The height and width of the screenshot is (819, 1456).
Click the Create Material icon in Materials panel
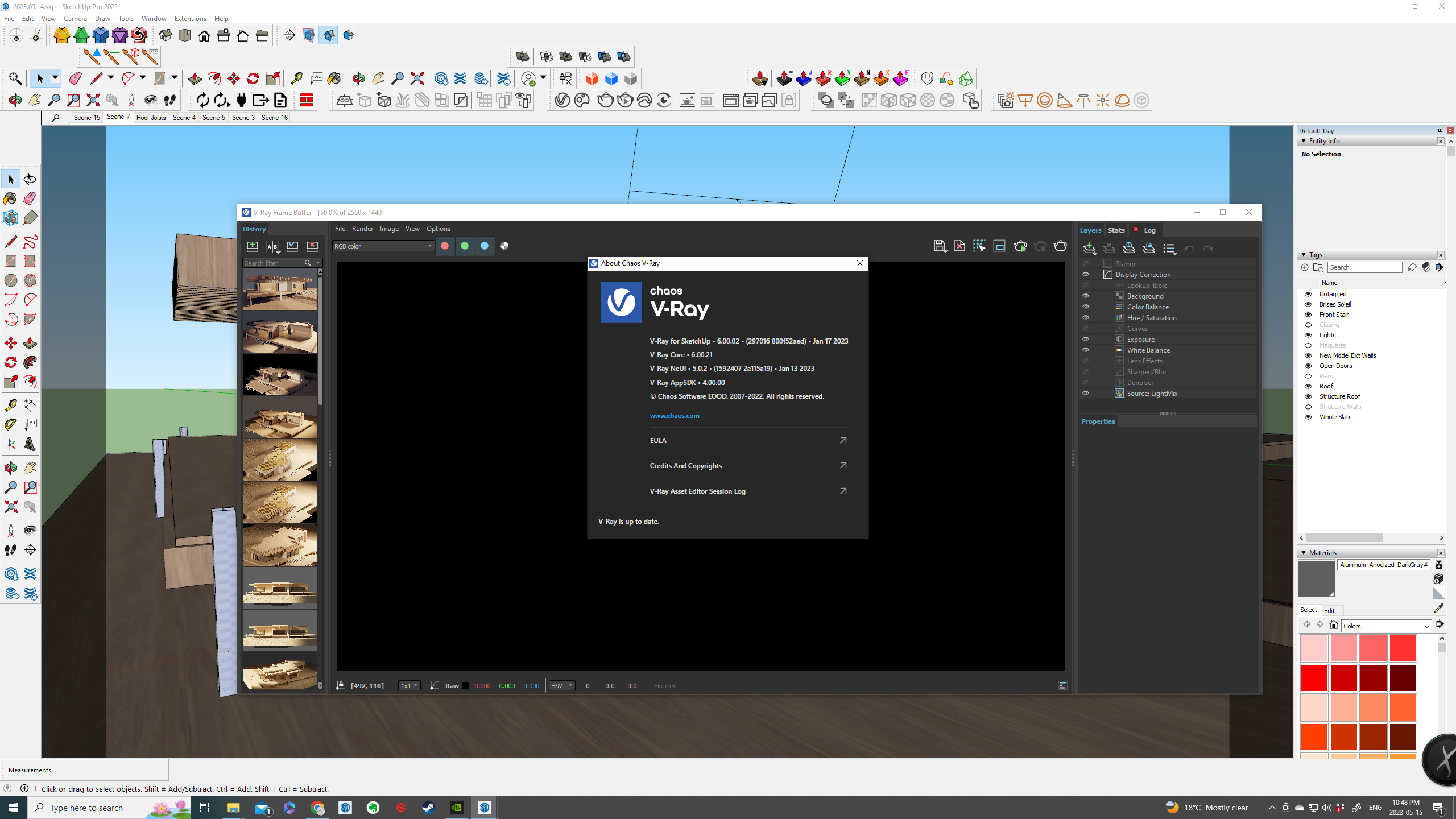click(x=1439, y=579)
